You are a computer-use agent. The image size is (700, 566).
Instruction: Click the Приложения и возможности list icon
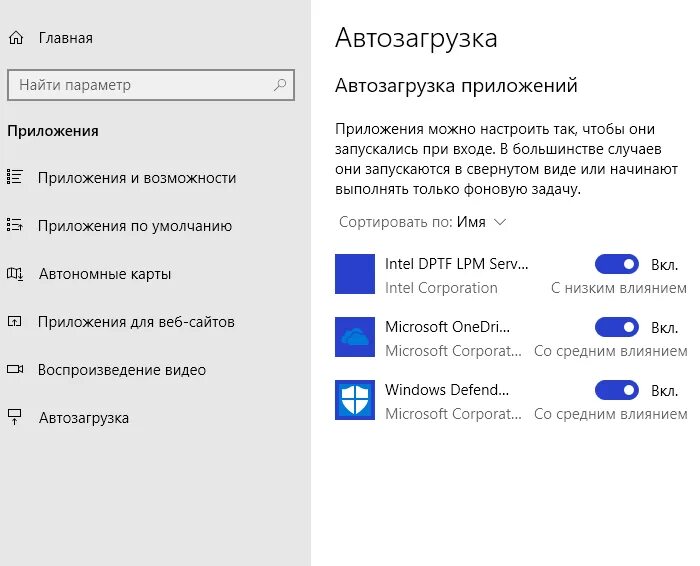pyautogui.click(x=15, y=178)
